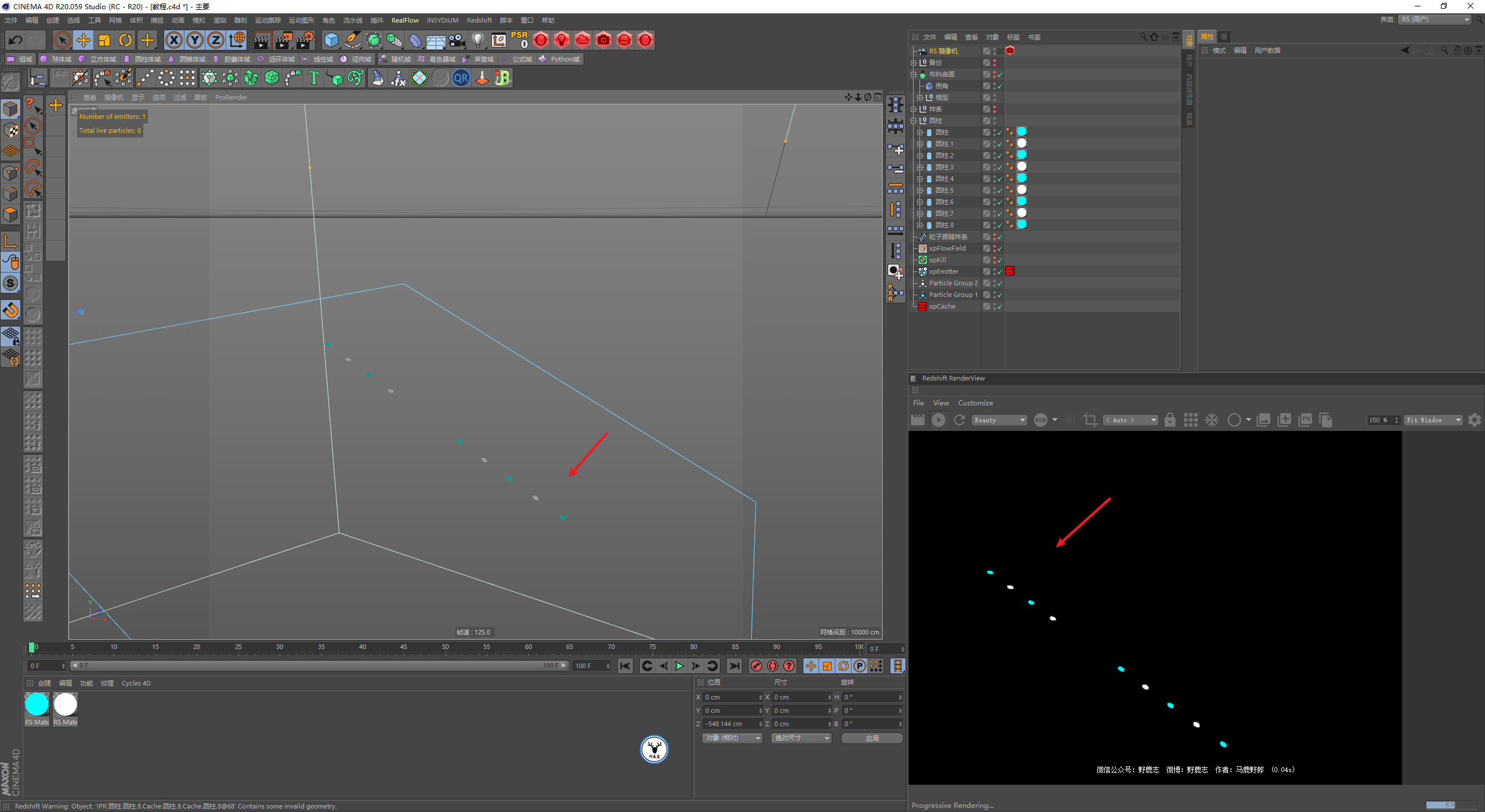1485x812 pixels.
Task: Expand the 圆柱.4 tree item
Action: [920, 179]
